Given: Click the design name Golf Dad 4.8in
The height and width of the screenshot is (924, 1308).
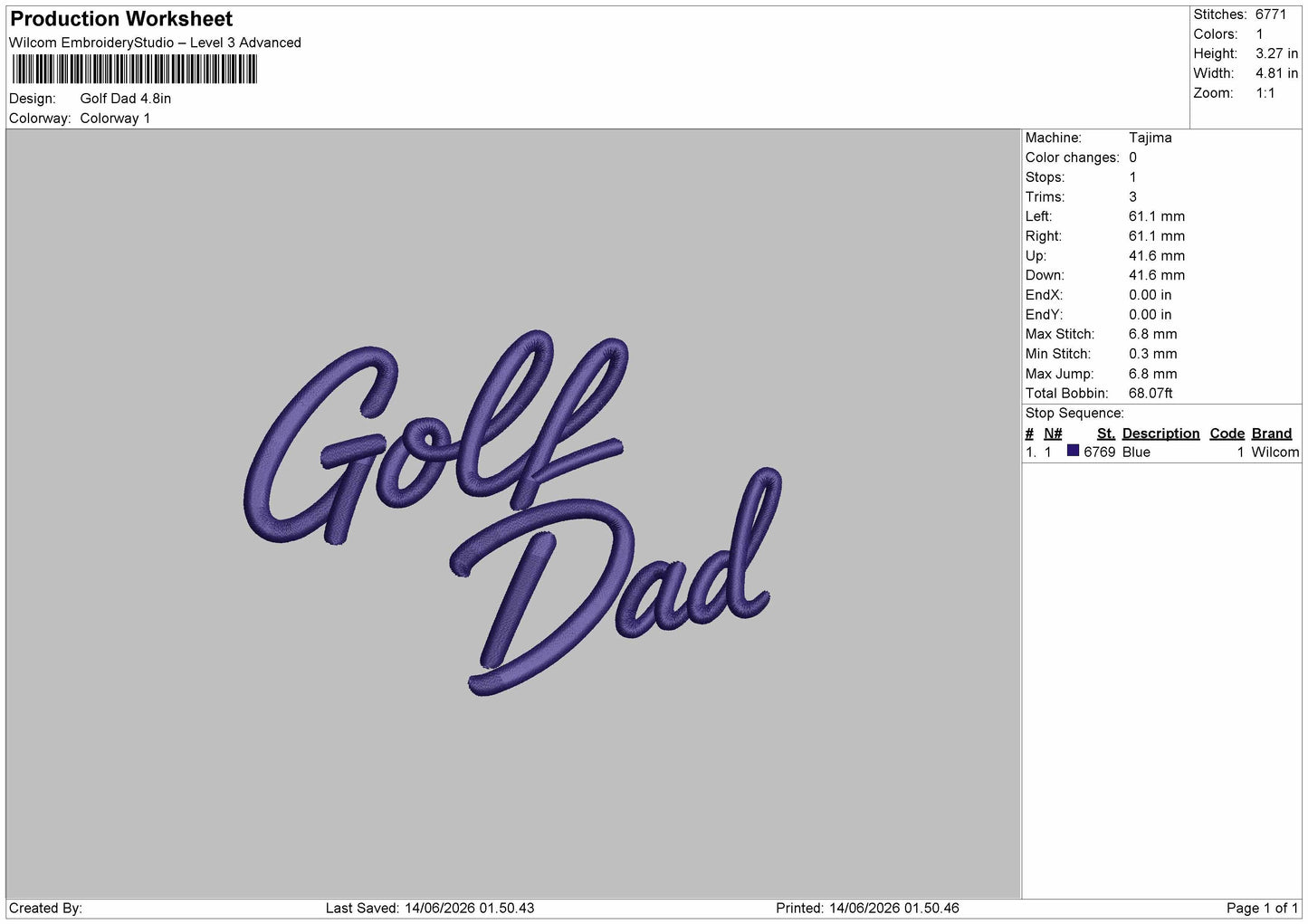Looking at the screenshot, I should (x=126, y=99).
